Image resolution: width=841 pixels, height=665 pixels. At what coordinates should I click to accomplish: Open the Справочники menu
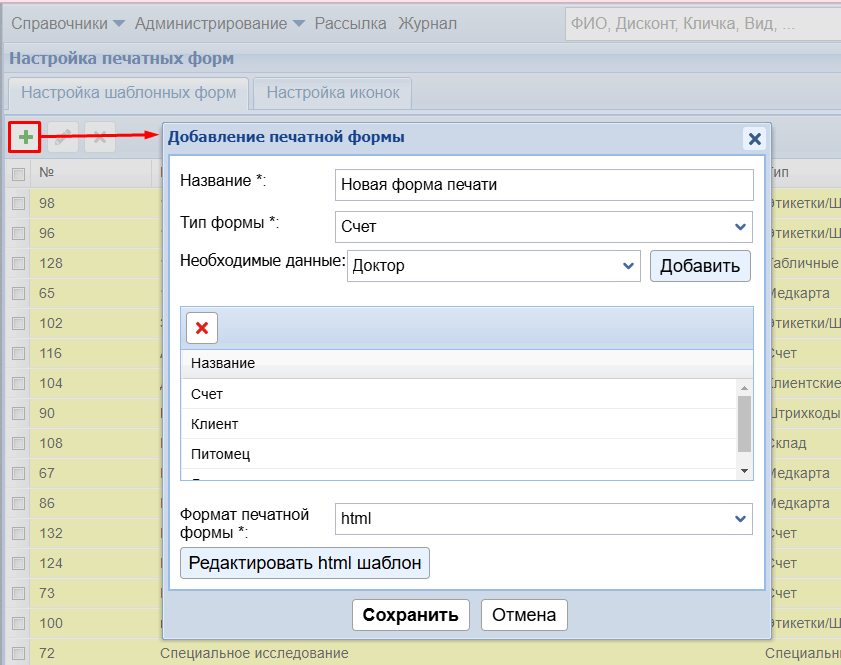68,23
